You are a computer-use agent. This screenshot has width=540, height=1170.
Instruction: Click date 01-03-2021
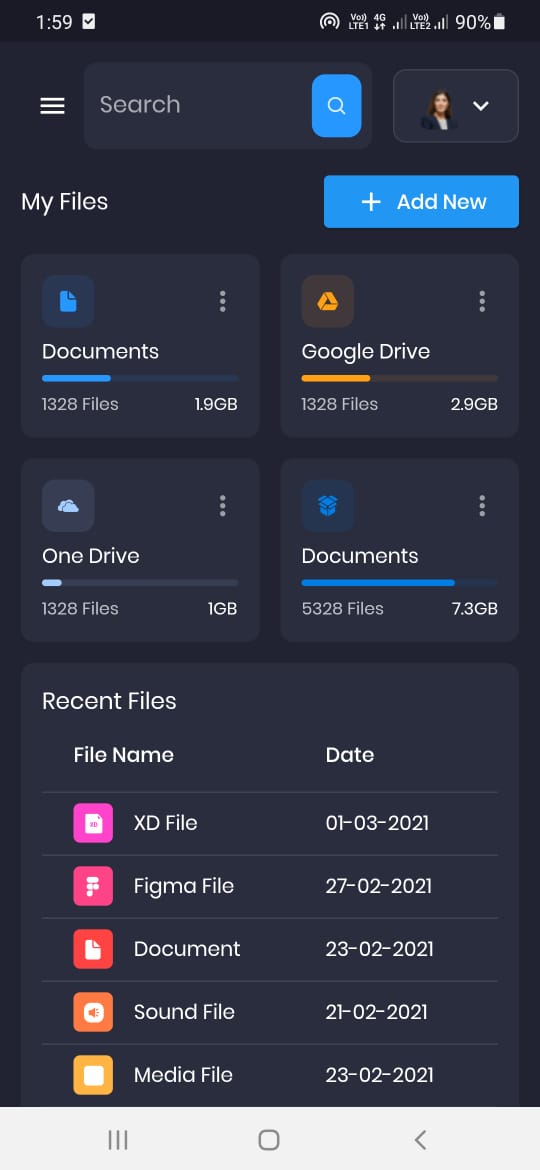pyautogui.click(x=377, y=823)
